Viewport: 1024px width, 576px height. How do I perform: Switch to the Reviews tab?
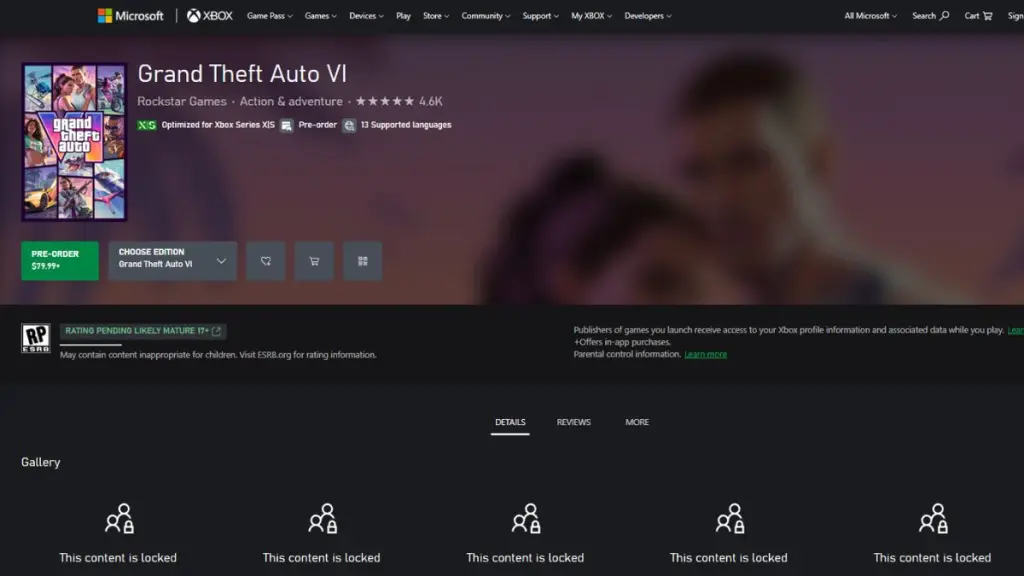[573, 423]
